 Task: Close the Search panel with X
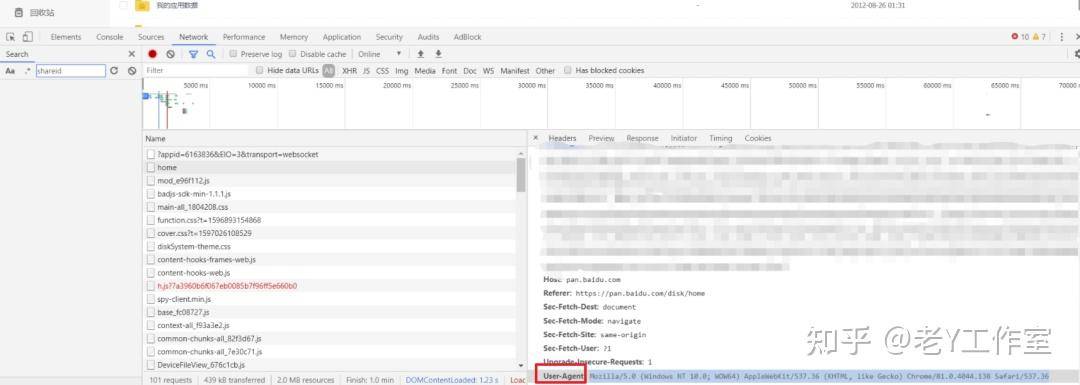[x=132, y=54]
